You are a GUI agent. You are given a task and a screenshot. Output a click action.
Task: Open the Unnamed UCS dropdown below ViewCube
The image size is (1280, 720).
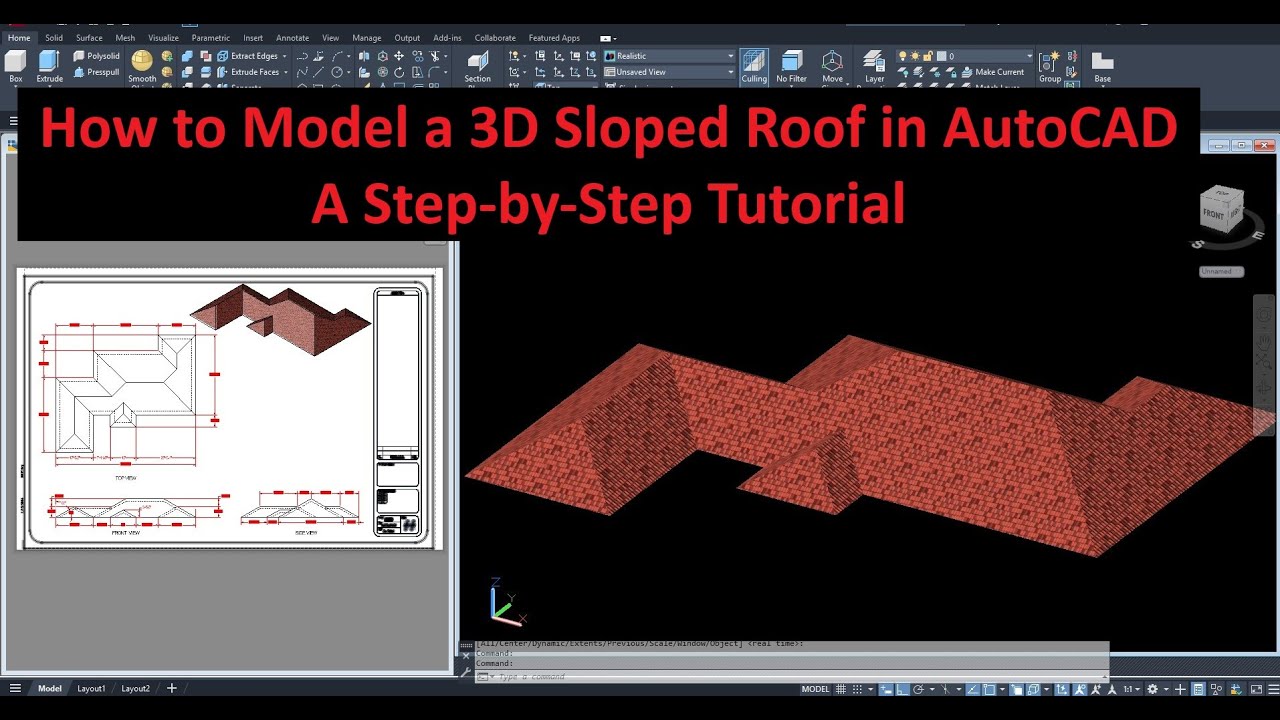(x=1222, y=271)
